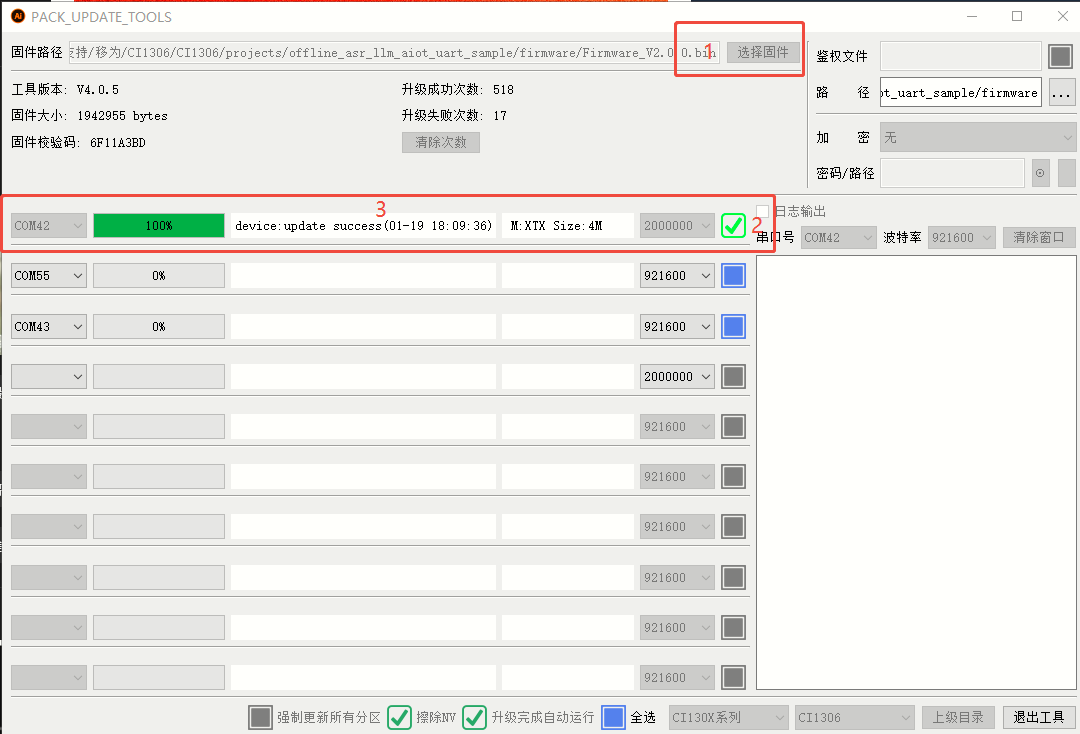Image resolution: width=1080 pixels, height=734 pixels.
Task: Click the ⊙ password reveal icon
Action: pyautogui.click(x=1040, y=173)
